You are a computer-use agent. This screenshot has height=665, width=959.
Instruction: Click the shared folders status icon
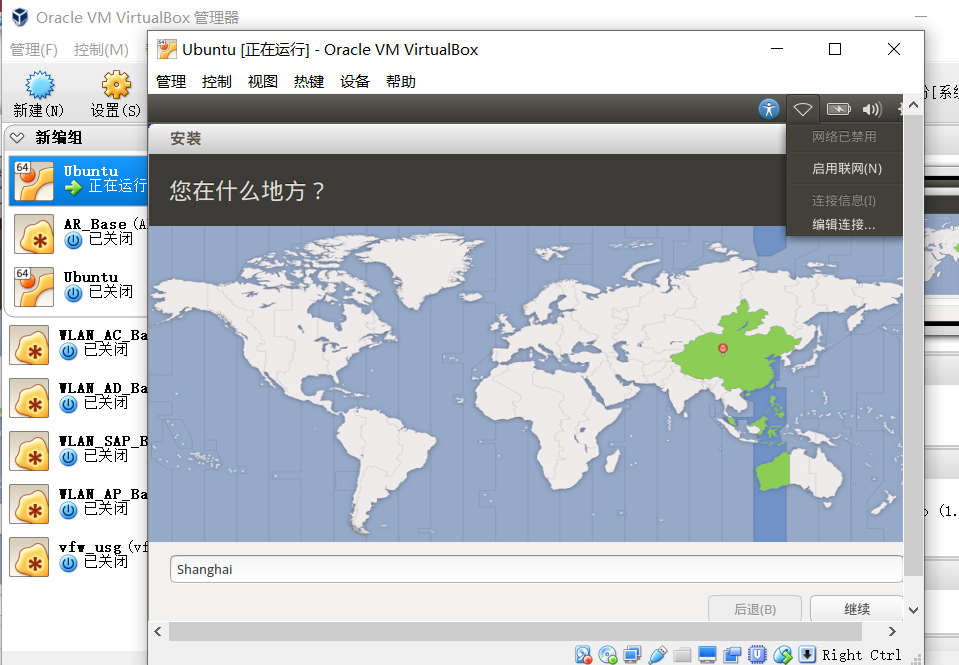[682, 655]
